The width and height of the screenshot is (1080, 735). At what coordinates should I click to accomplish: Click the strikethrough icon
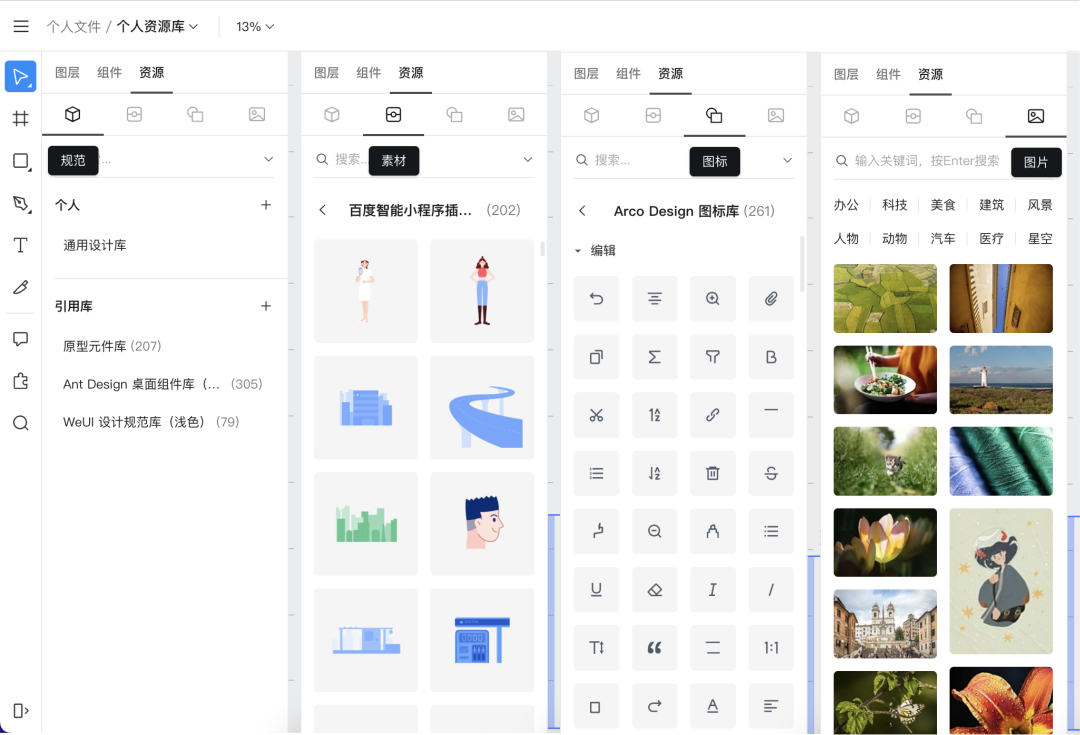(x=771, y=473)
